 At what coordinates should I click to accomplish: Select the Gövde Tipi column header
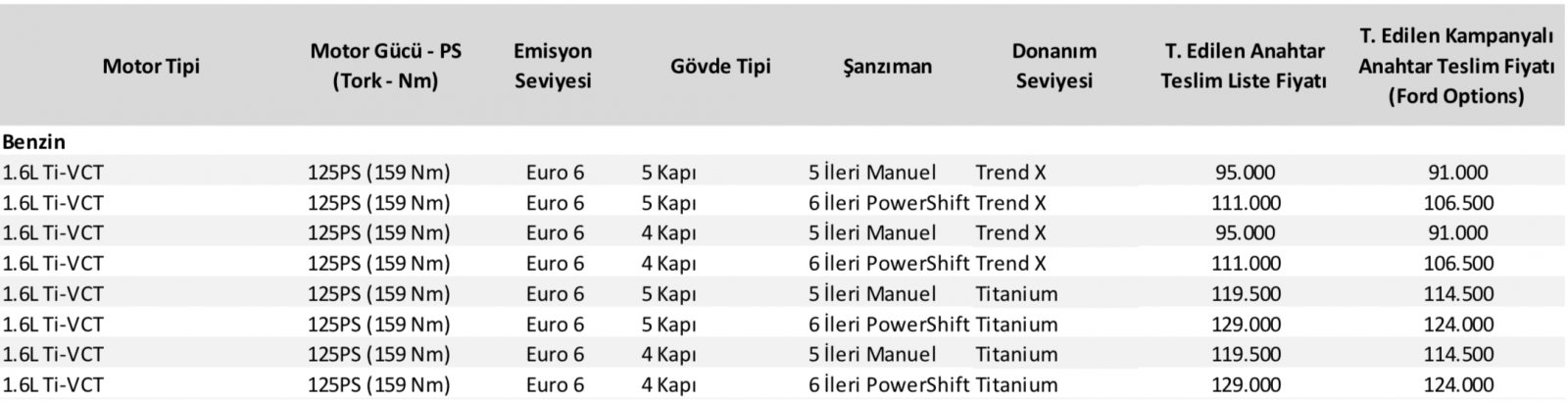click(720, 67)
